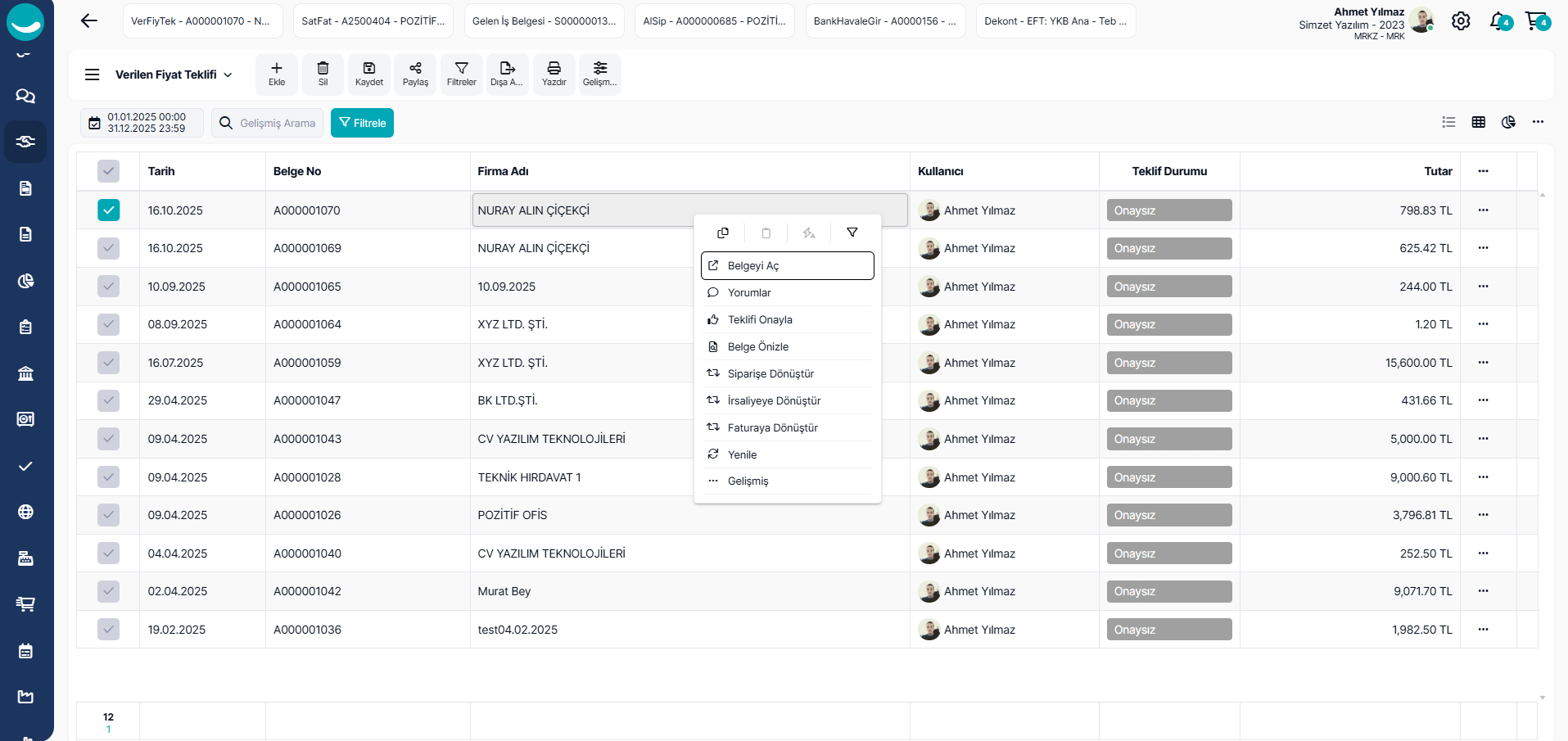Open settings gear icon in header

(1461, 21)
